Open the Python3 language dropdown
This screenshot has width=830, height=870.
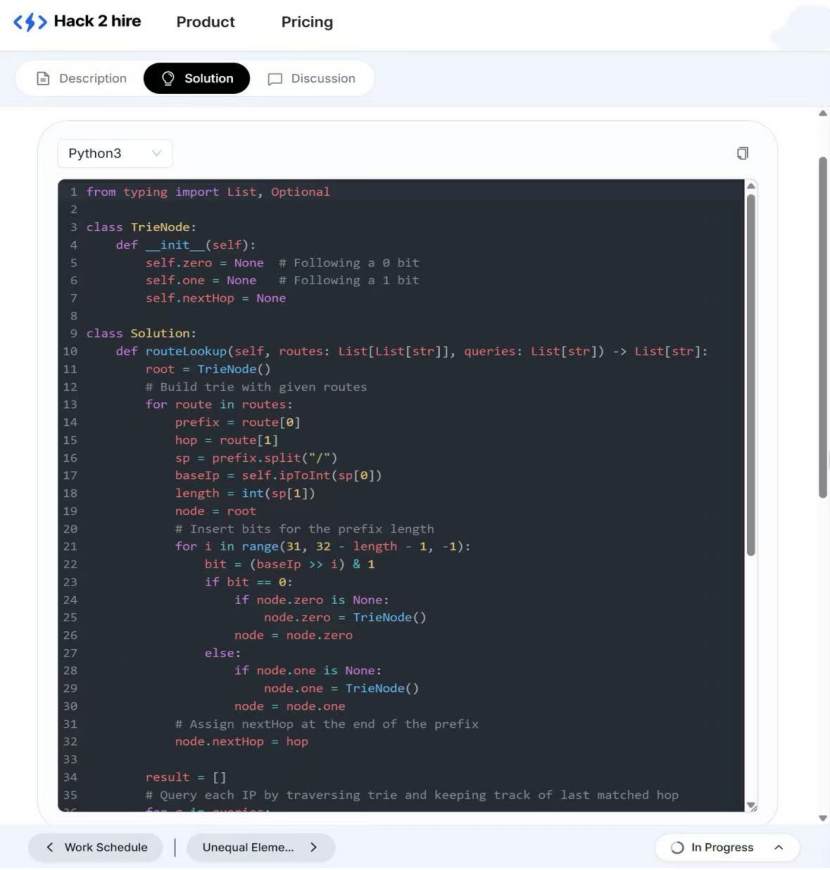[x=114, y=153]
